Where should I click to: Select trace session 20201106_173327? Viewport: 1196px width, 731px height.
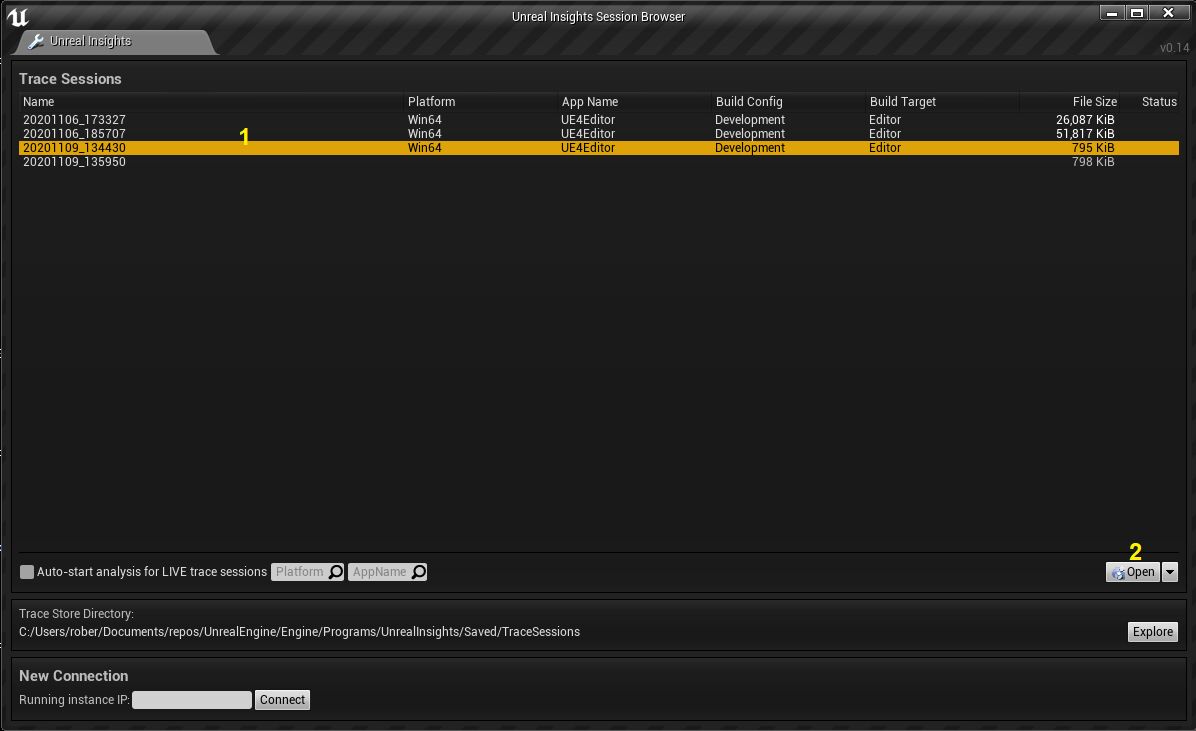[x=200, y=119]
